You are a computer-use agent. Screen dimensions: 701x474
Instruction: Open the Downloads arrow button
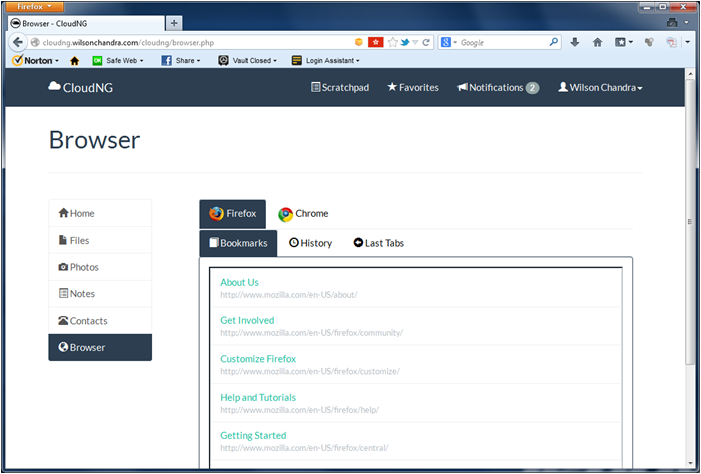coord(575,42)
